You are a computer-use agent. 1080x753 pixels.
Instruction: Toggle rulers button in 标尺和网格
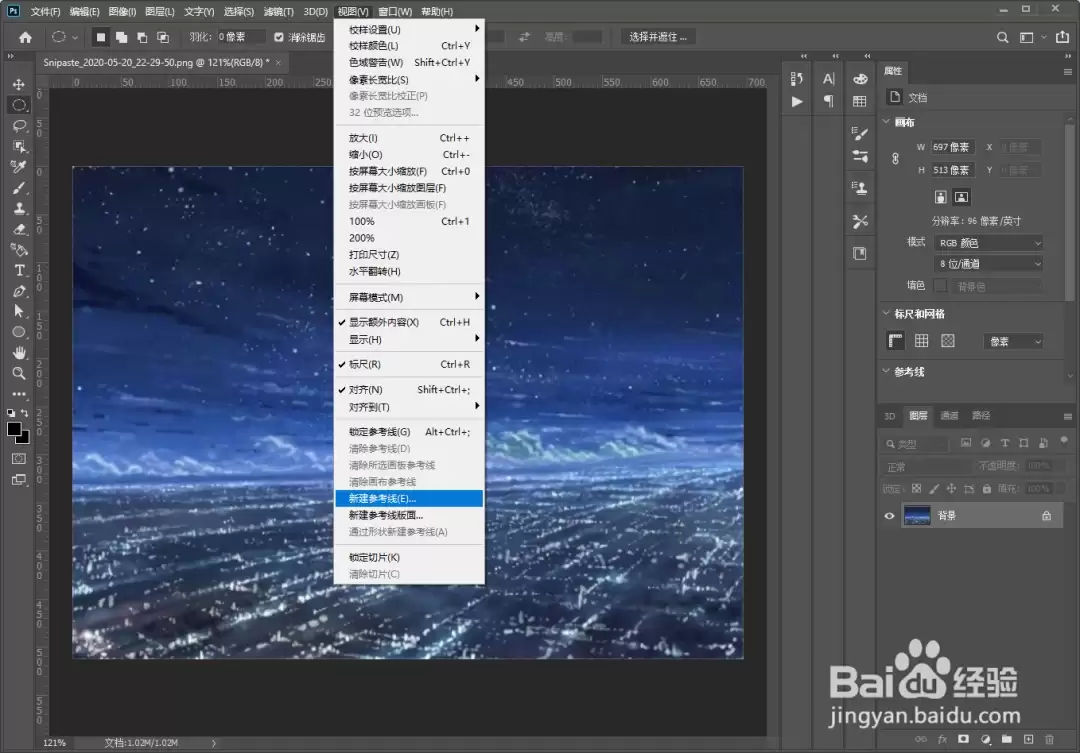(x=895, y=341)
